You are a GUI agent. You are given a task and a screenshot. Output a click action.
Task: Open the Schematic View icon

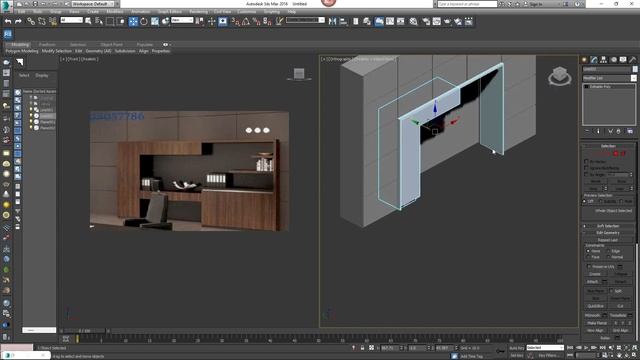tap(400, 21)
